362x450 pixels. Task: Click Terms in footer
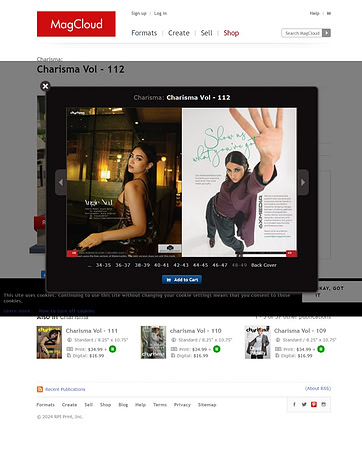pyautogui.click(x=160, y=405)
